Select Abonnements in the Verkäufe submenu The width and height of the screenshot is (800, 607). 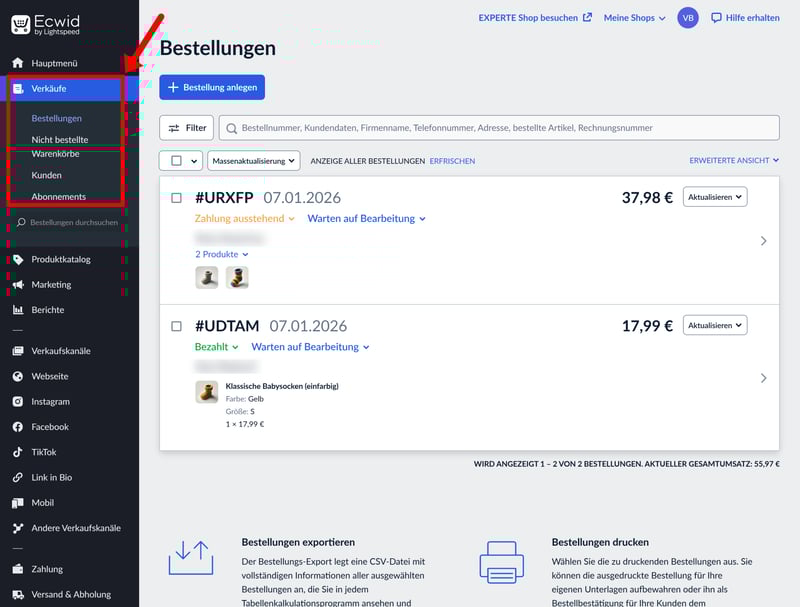tap(58, 197)
